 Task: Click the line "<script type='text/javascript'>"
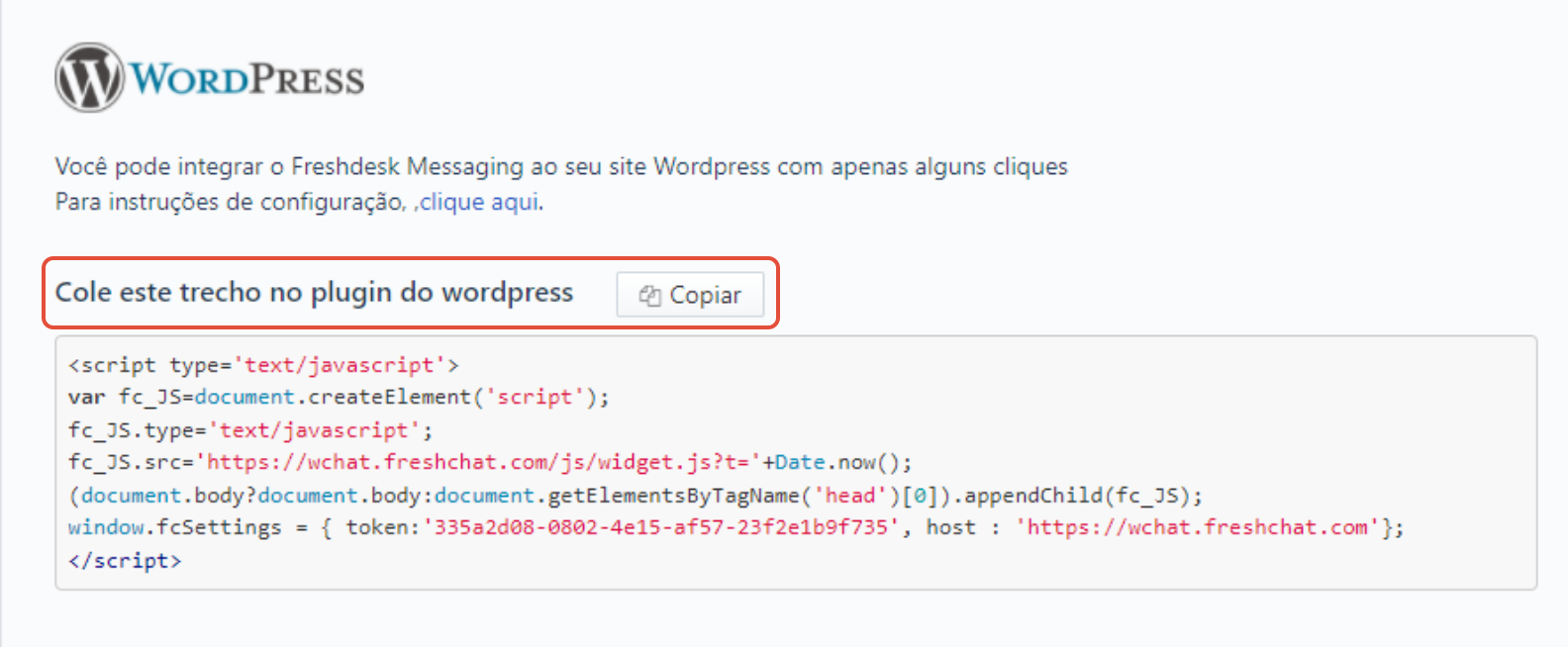(263, 365)
